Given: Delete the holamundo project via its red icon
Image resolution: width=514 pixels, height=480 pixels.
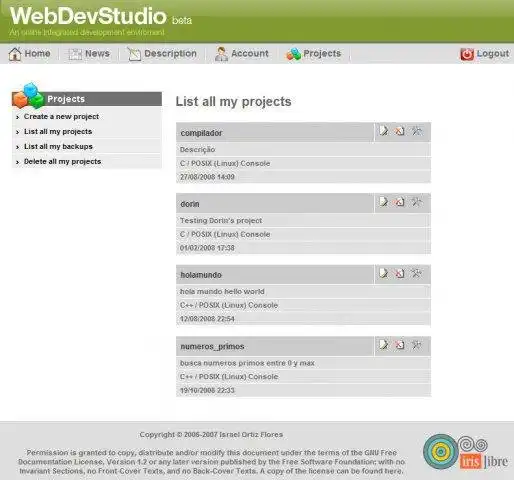Looking at the screenshot, I should 400,273.
